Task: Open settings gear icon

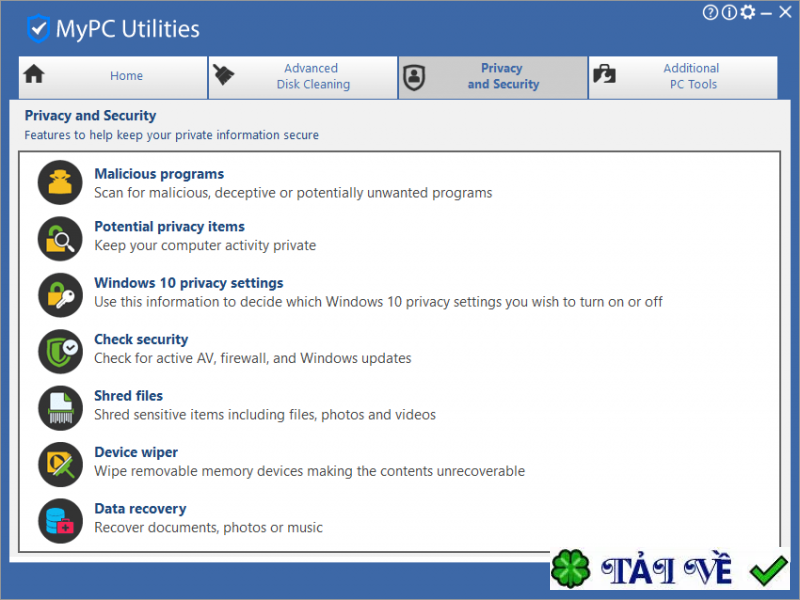Action: click(747, 12)
